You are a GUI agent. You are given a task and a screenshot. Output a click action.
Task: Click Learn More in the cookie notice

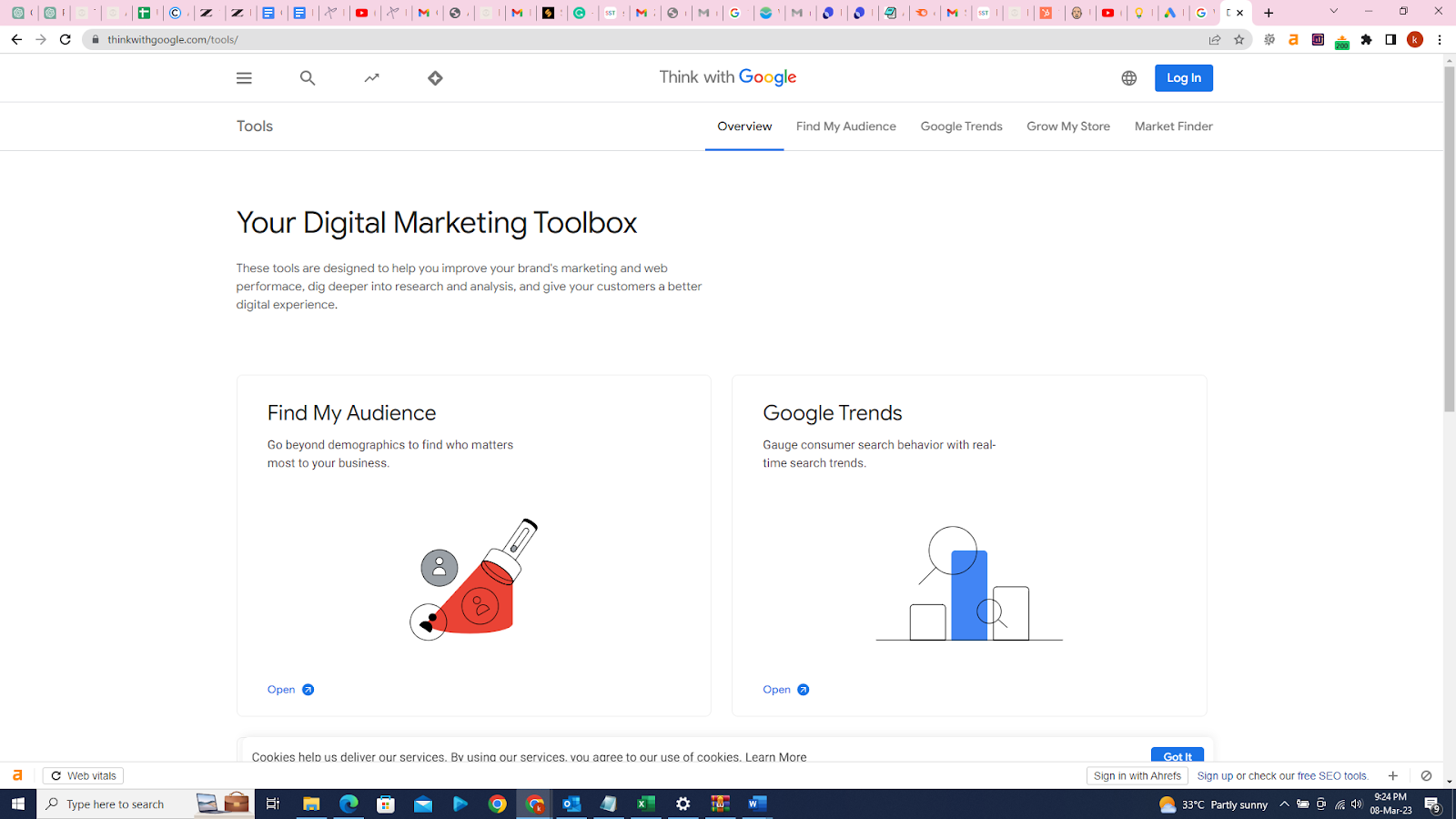click(x=775, y=757)
